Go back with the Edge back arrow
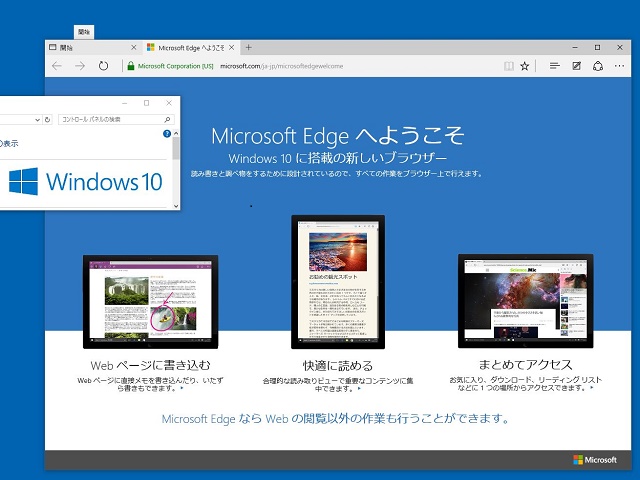Screen dimensions: 640x480 [x=57, y=66]
